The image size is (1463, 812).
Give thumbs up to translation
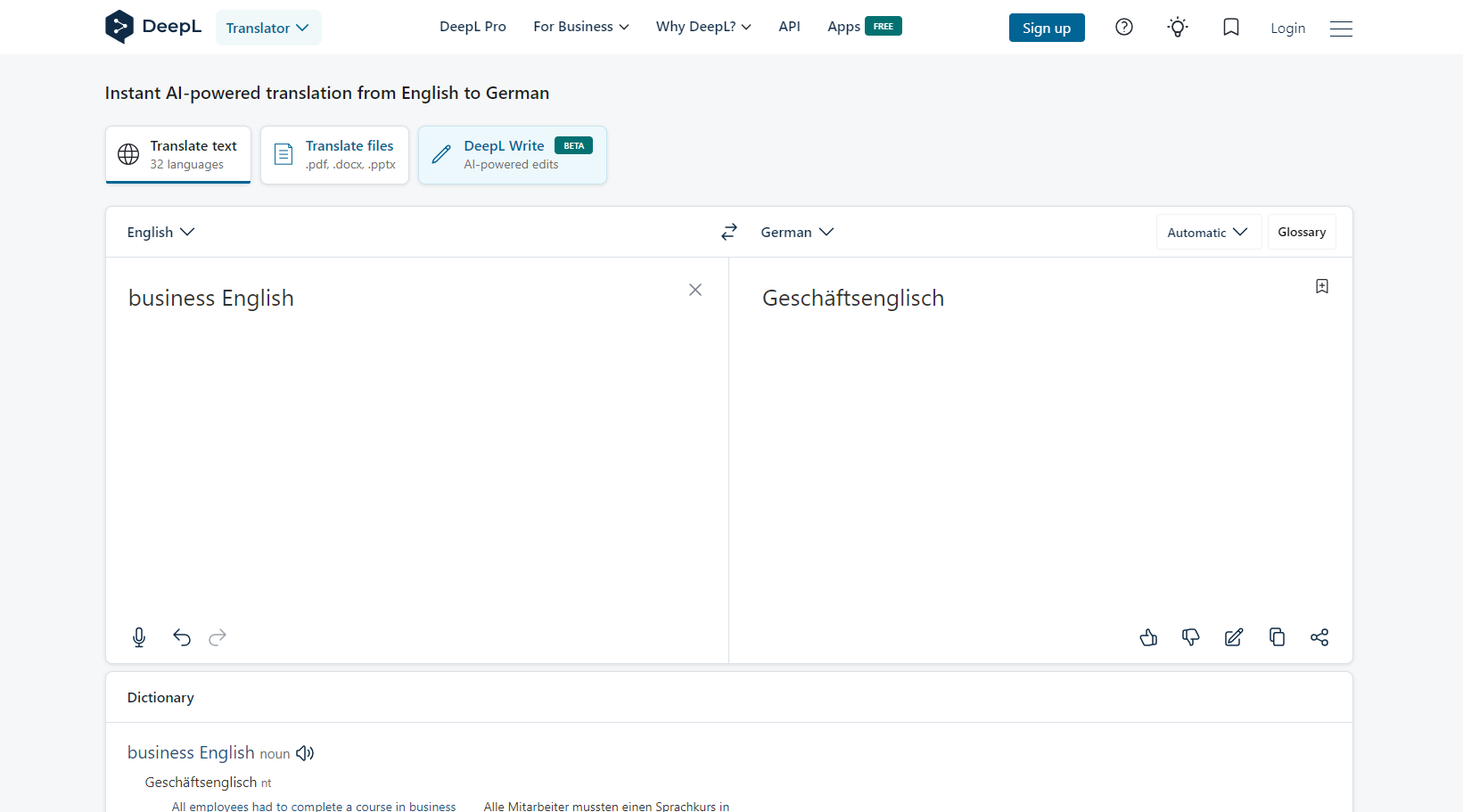[1148, 637]
